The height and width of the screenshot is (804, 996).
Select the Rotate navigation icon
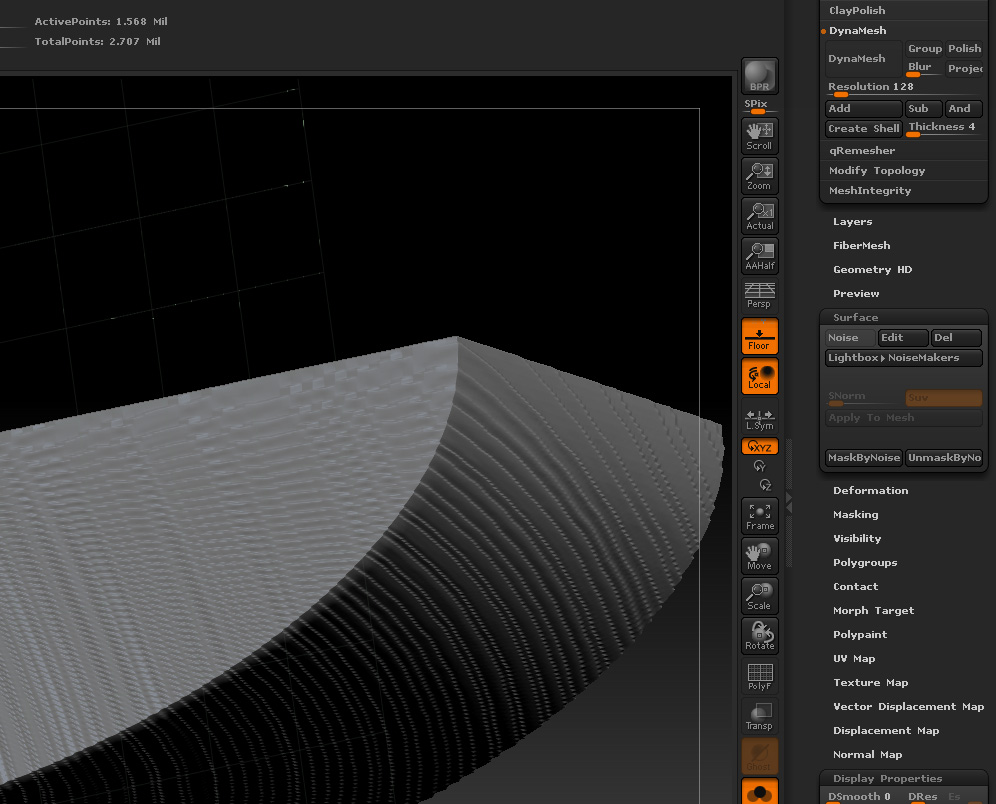tap(759, 636)
